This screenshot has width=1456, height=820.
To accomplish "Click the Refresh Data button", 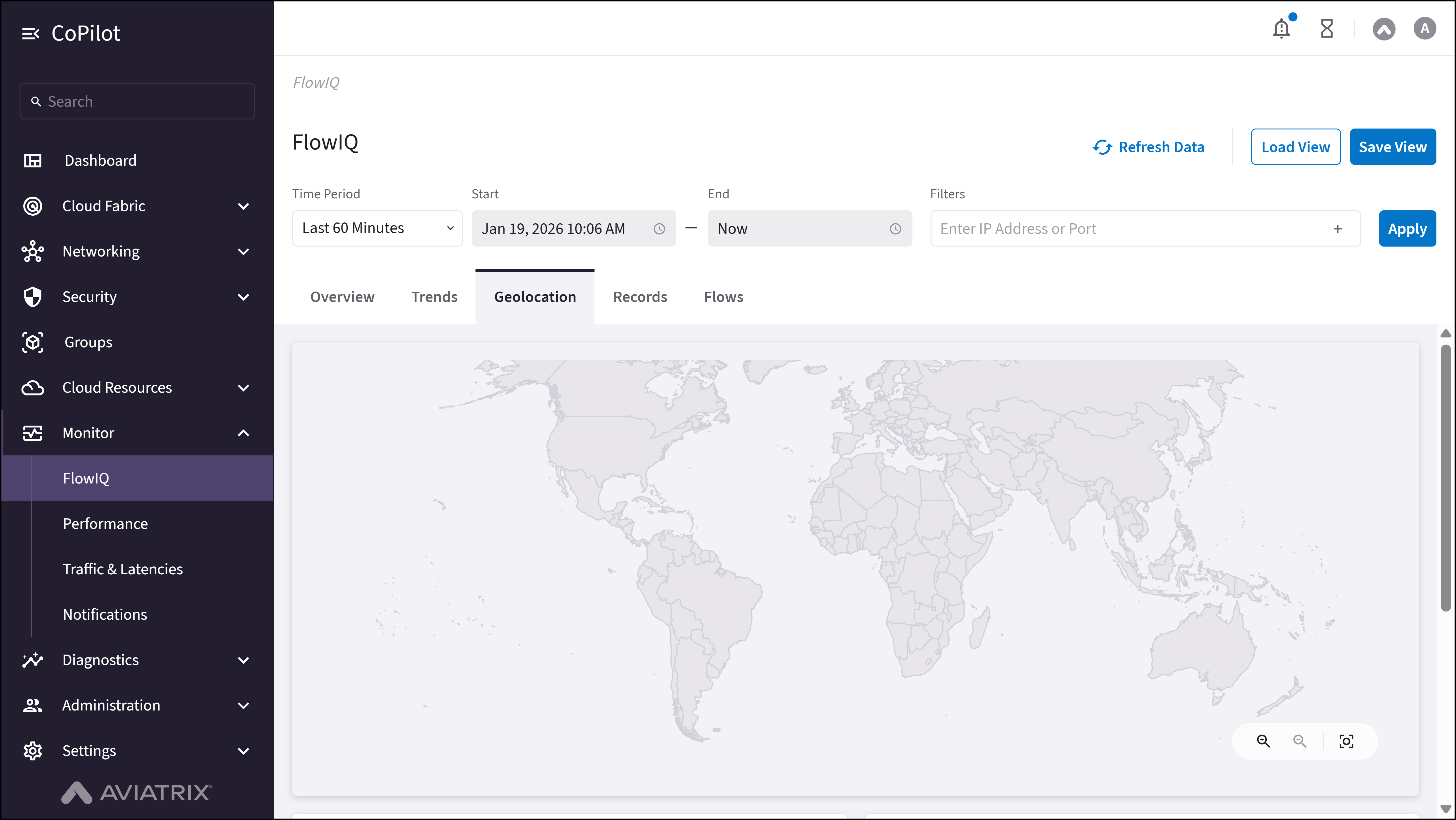I will [1149, 146].
